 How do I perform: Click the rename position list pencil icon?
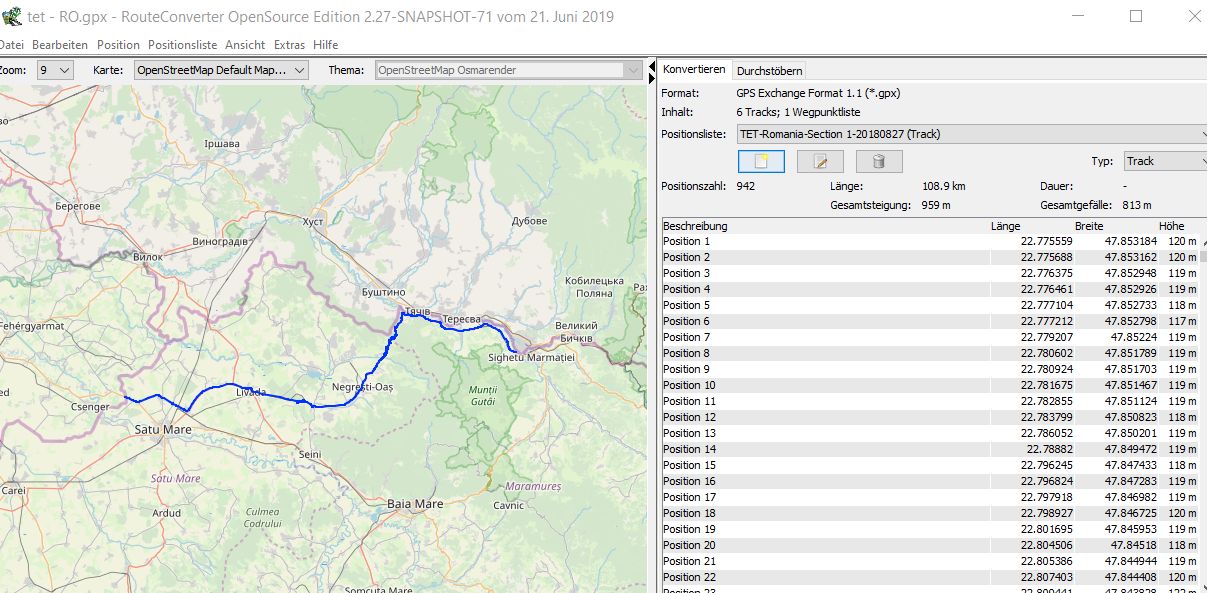coord(820,161)
